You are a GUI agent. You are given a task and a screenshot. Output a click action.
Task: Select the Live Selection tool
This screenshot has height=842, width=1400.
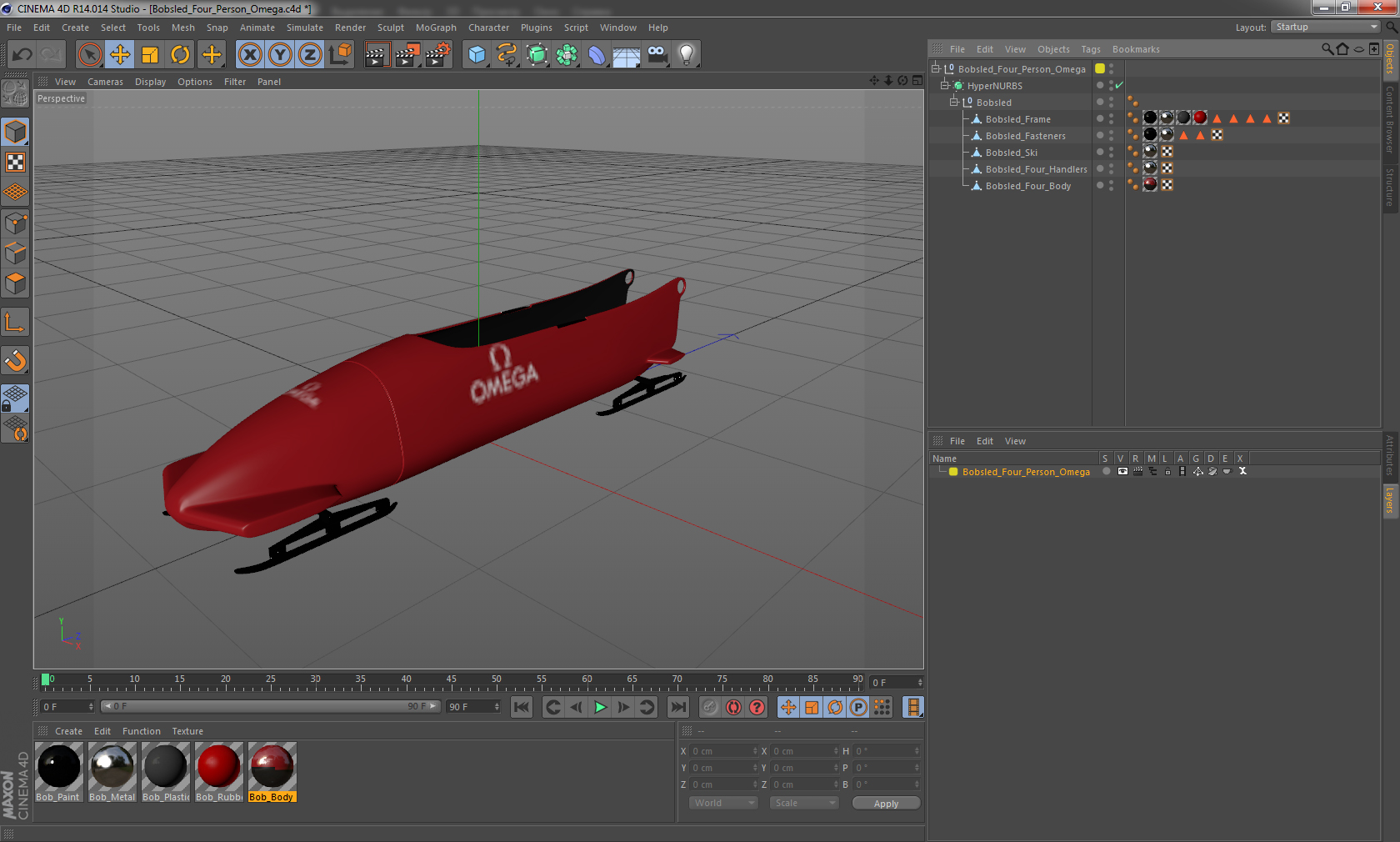tap(90, 55)
